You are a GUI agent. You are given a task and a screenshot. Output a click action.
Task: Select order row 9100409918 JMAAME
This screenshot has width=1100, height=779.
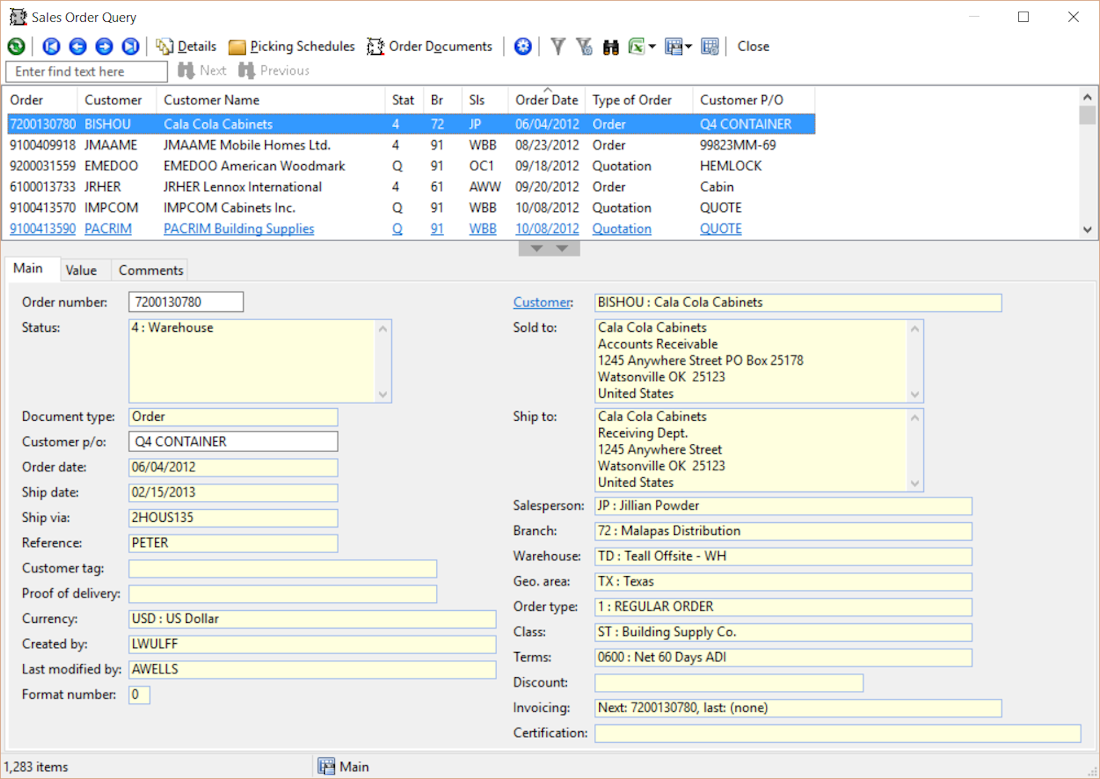click(x=410, y=145)
